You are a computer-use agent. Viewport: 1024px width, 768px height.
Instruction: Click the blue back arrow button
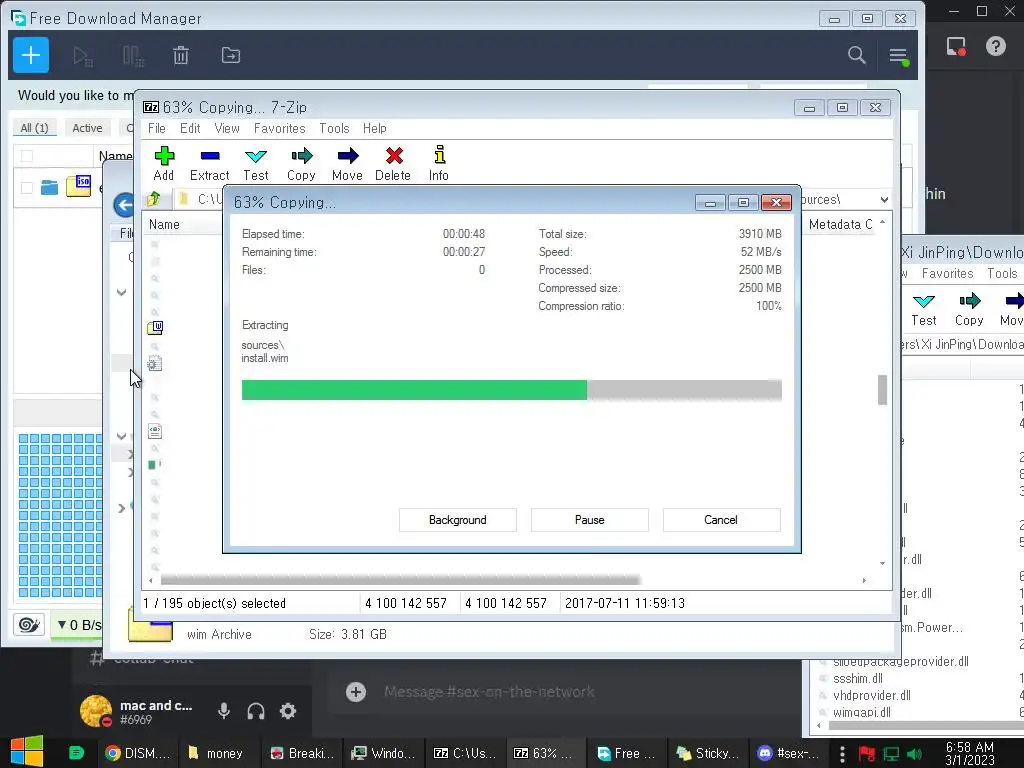click(123, 205)
